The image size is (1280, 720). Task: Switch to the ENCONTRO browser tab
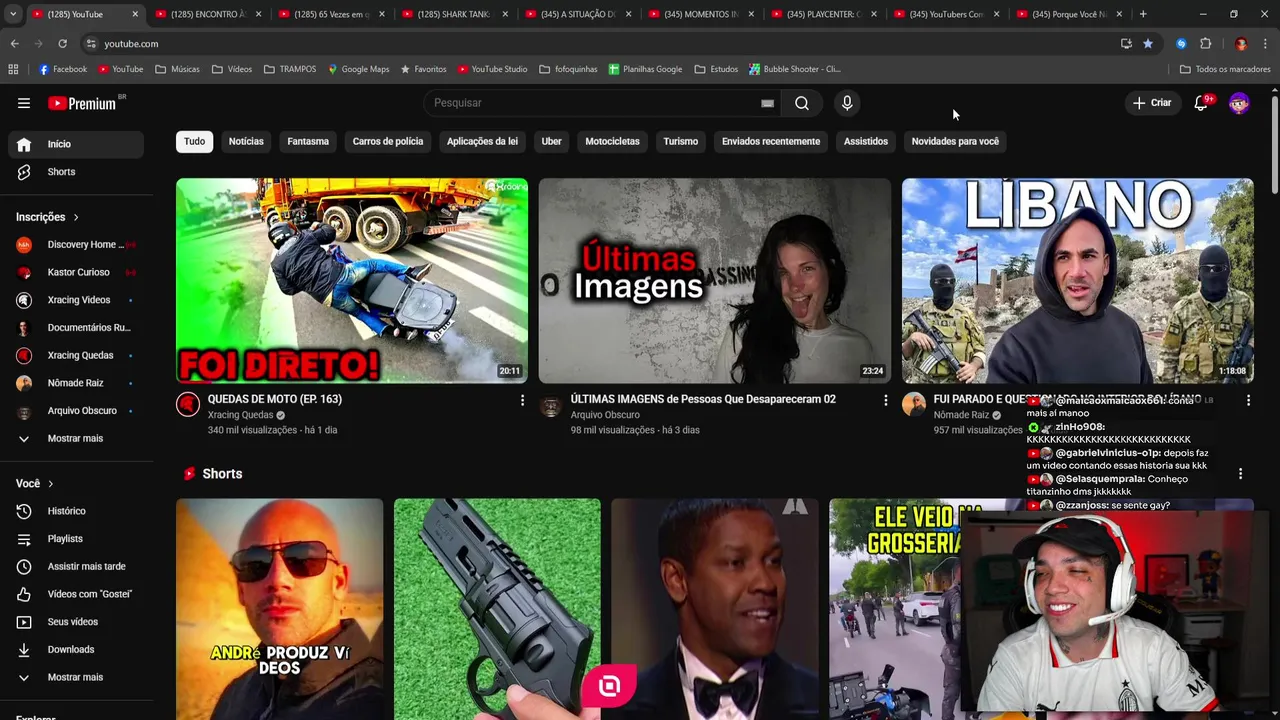[206, 14]
